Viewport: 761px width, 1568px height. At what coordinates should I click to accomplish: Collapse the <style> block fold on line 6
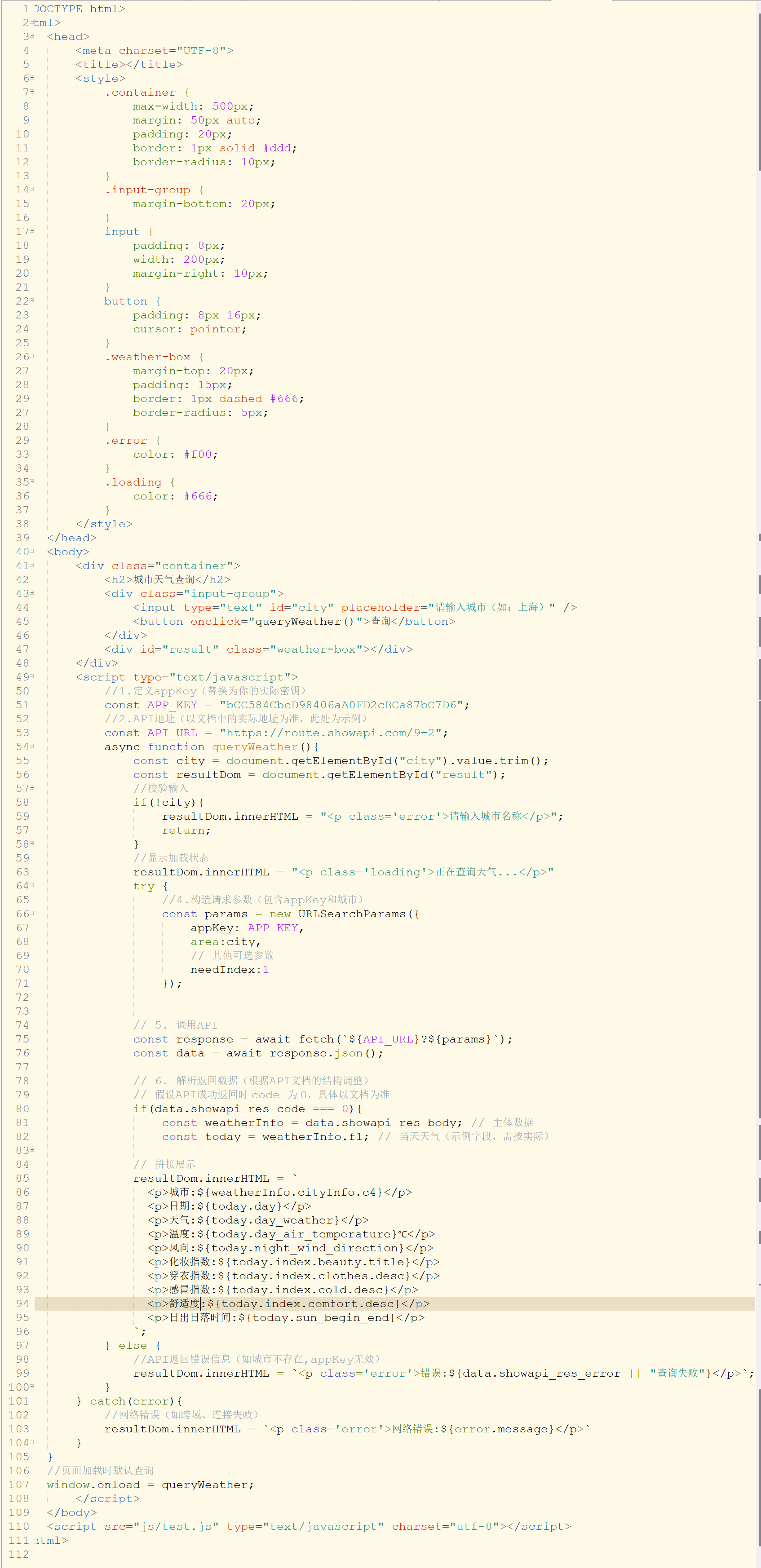click(x=31, y=78)
